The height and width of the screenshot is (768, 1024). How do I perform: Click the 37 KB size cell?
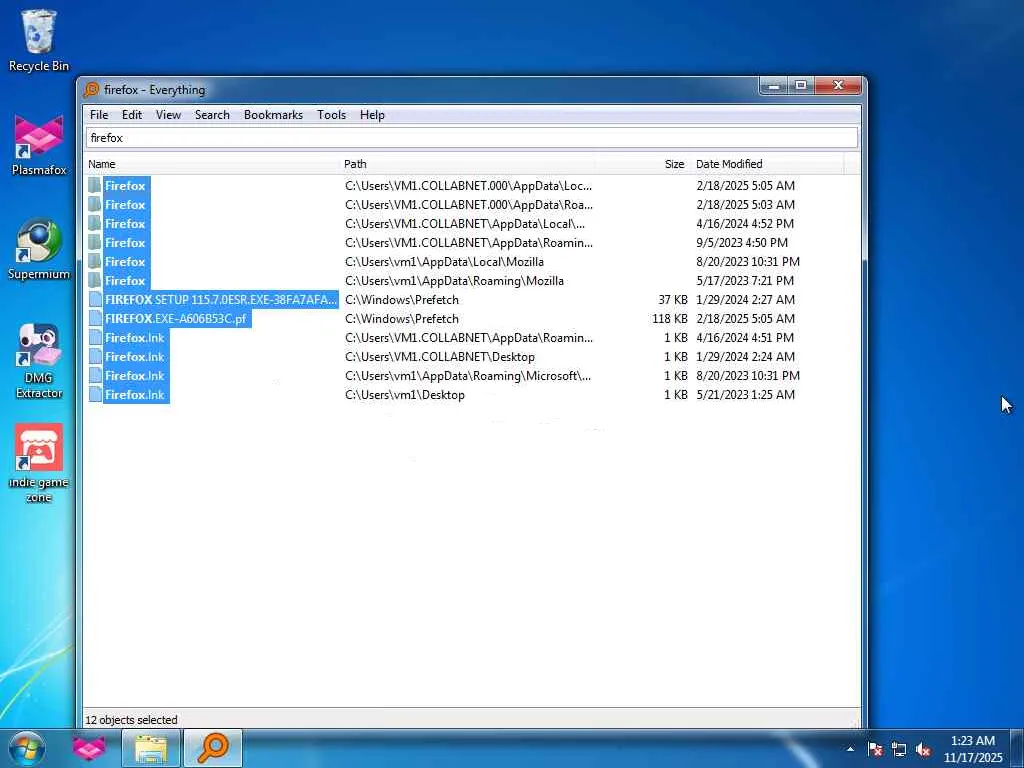pos(673,300)
